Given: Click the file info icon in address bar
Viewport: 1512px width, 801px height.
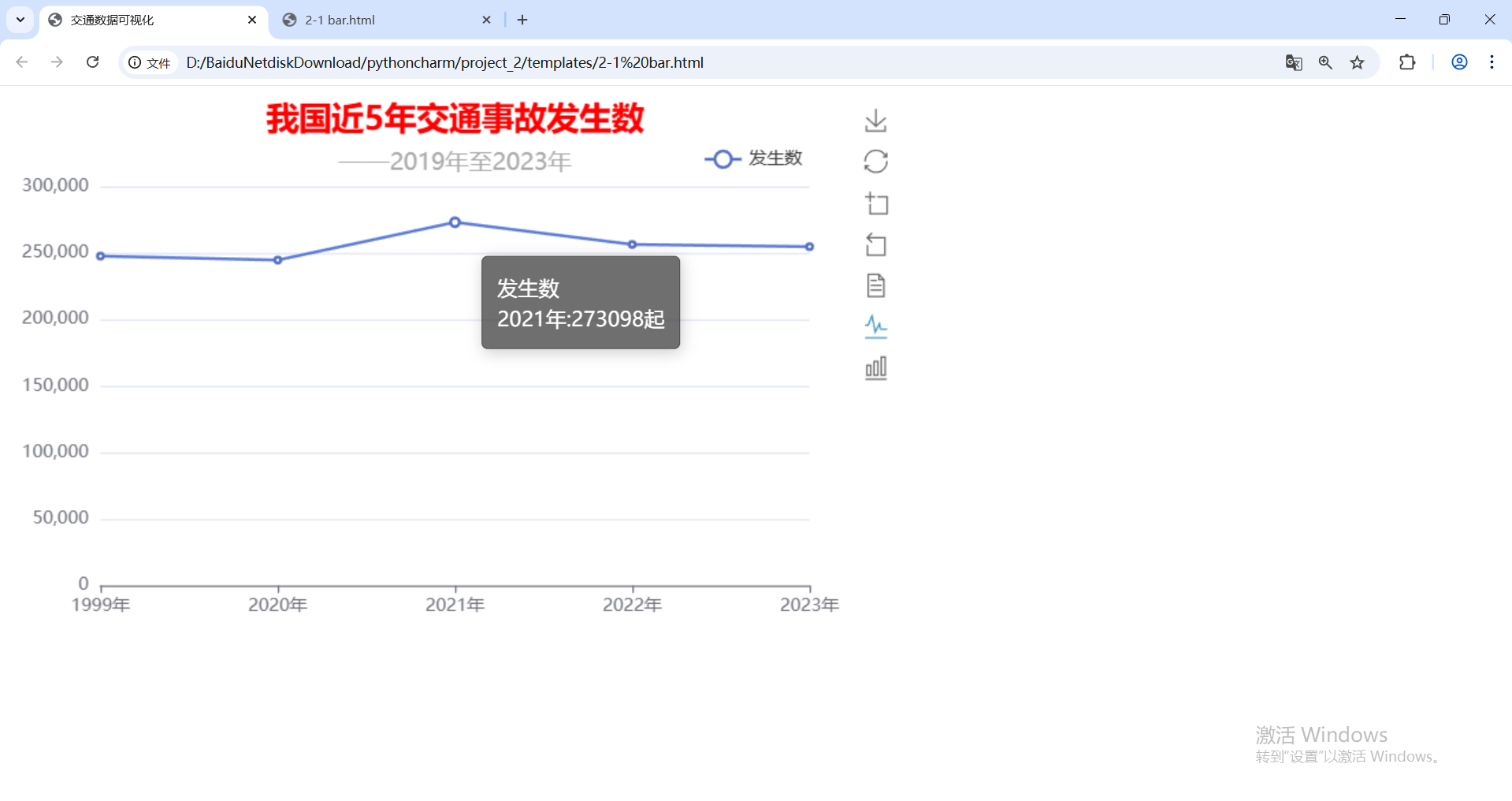Looking at the screenshot, I should 150,62.
